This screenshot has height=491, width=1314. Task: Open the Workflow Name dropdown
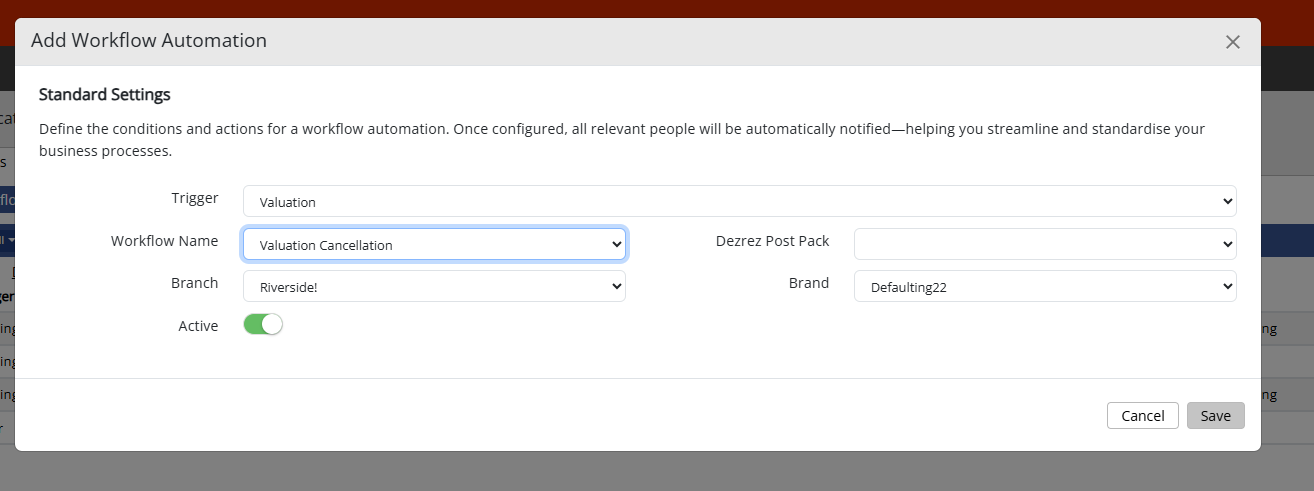[x=434, y=244]
